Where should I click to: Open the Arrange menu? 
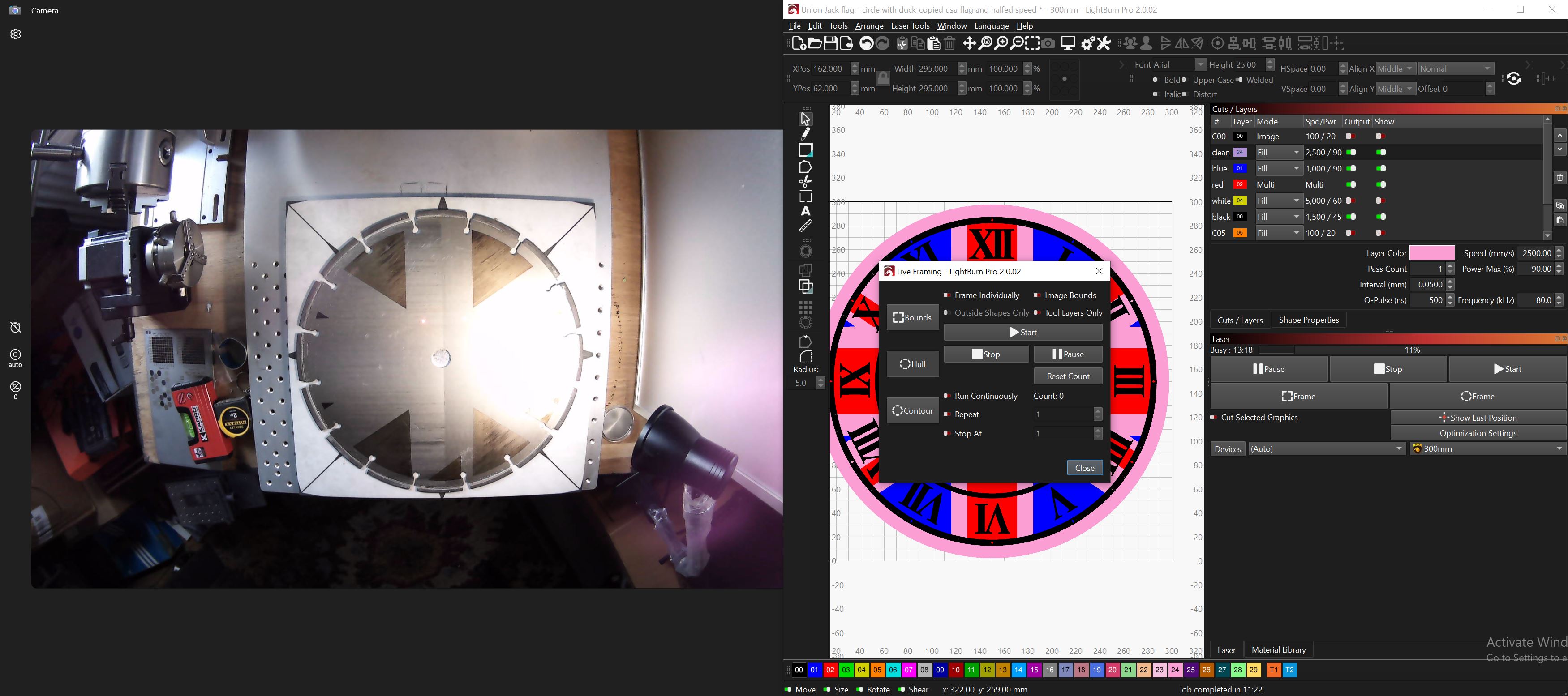869,26
